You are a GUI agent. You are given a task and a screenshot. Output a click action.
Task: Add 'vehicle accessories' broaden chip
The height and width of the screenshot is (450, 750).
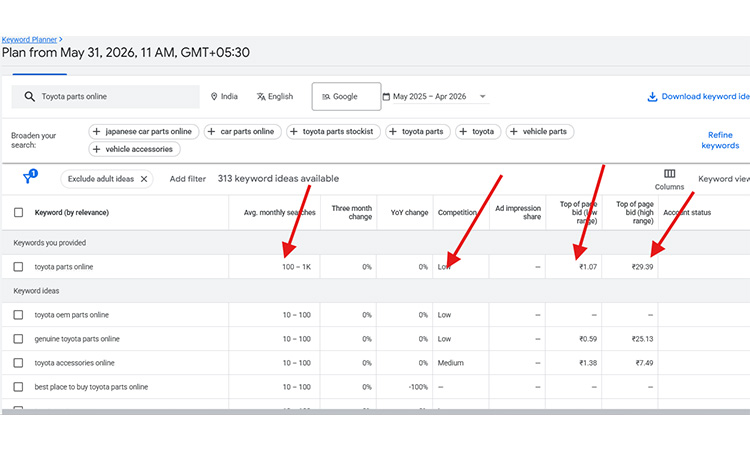tap(134, 149)
